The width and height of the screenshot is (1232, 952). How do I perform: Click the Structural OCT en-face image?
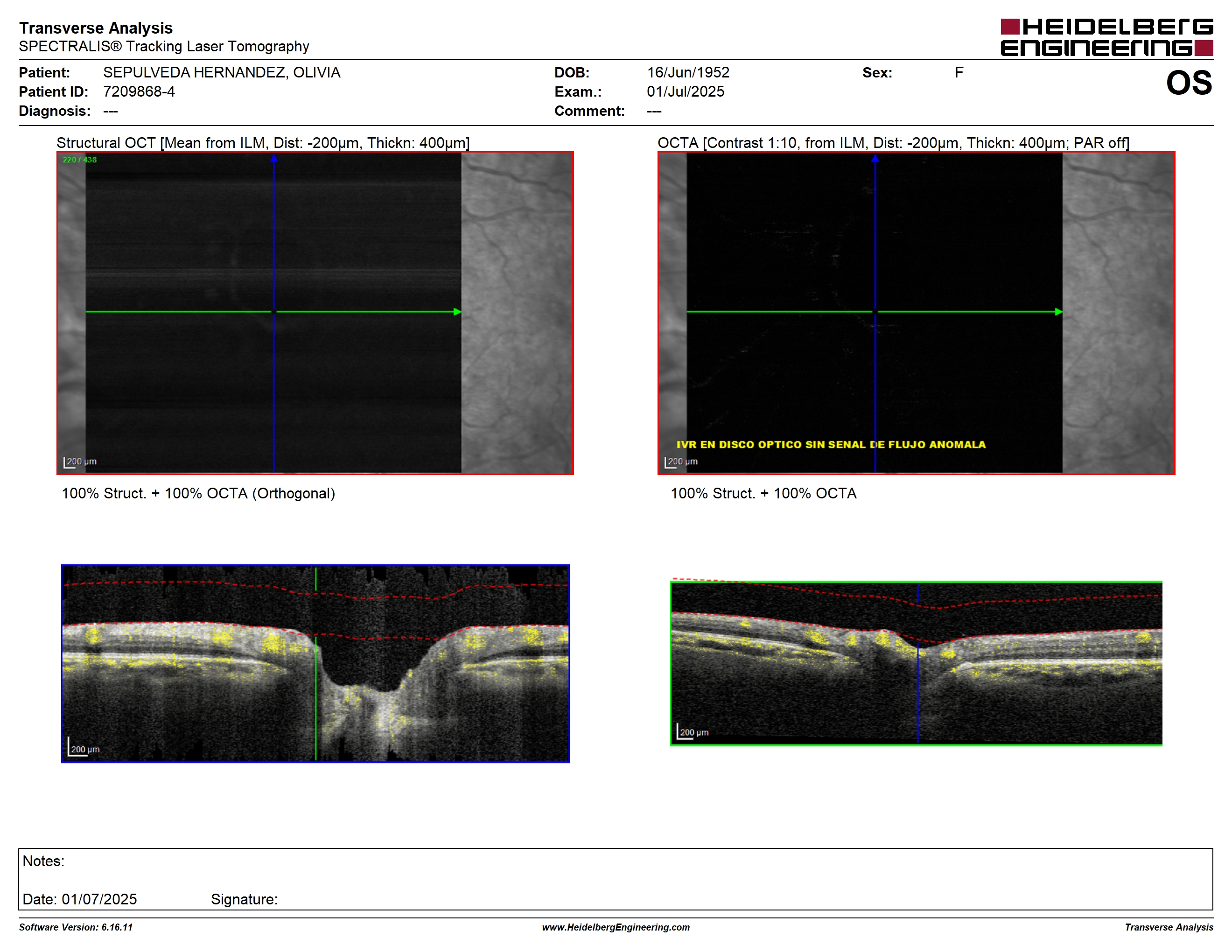pyautogui.click(x=315, y=313)
